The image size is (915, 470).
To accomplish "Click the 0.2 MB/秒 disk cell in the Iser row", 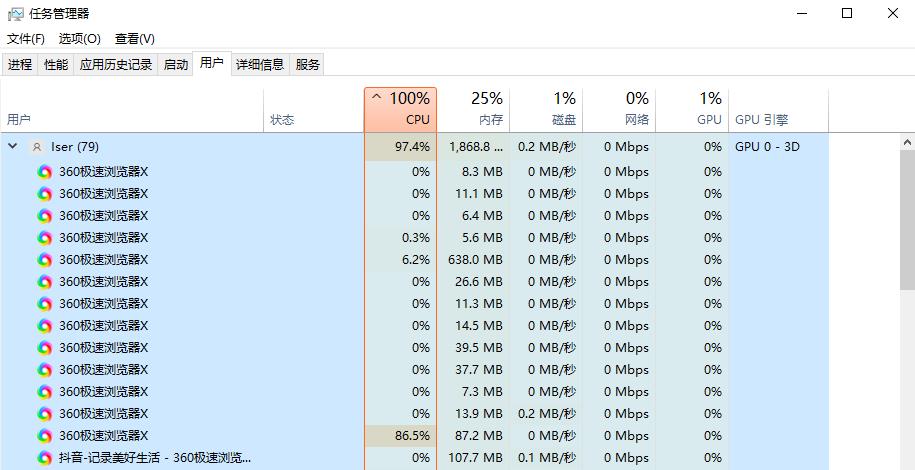I will [x=547, y=147].
